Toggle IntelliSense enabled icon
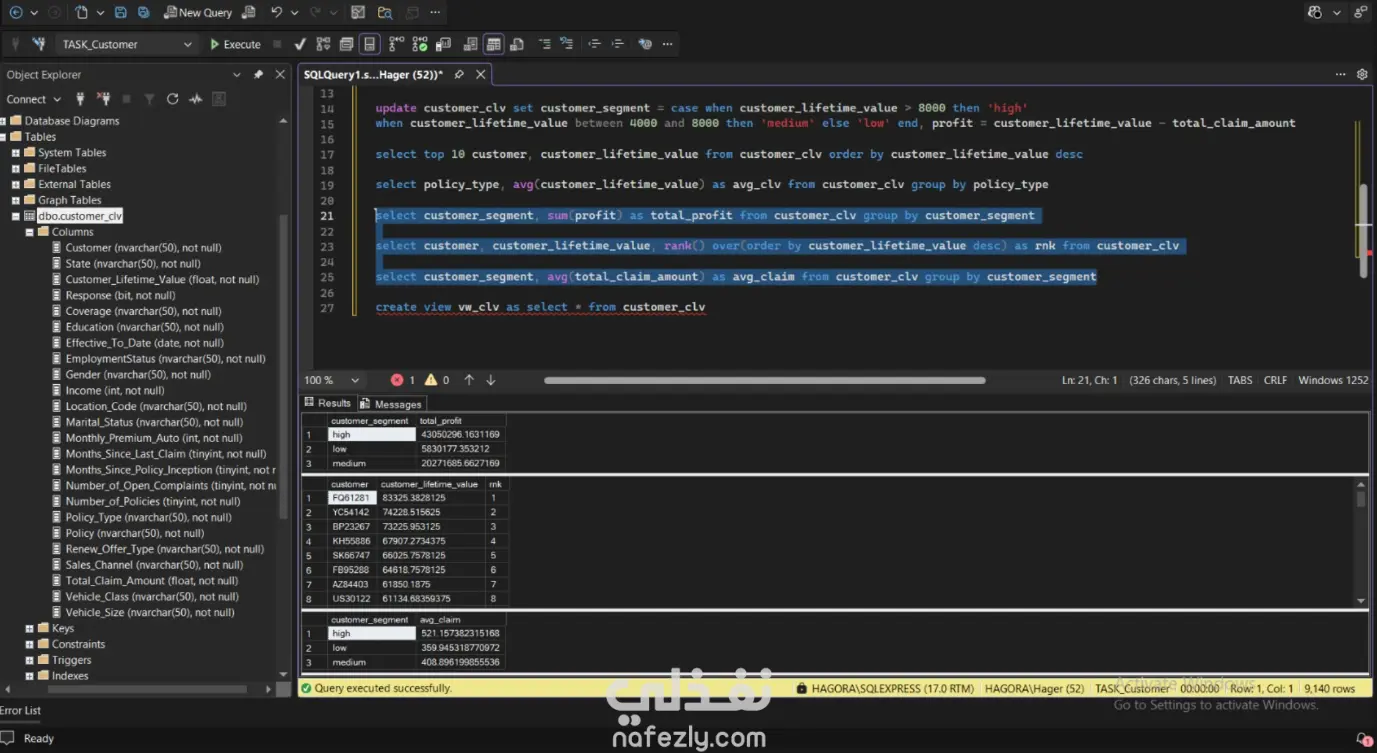The height and width of the screenshot is (753, 1377). tap(370, 44)
